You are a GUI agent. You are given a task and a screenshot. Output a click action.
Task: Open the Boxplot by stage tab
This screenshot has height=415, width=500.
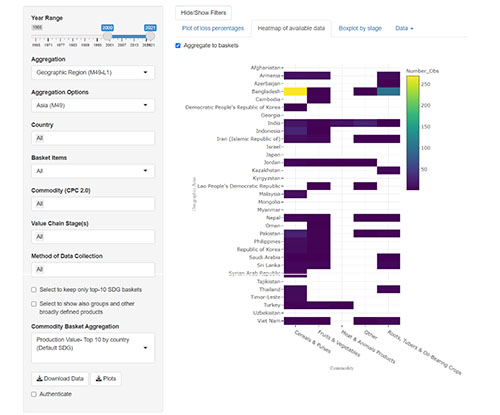(360, 28)
